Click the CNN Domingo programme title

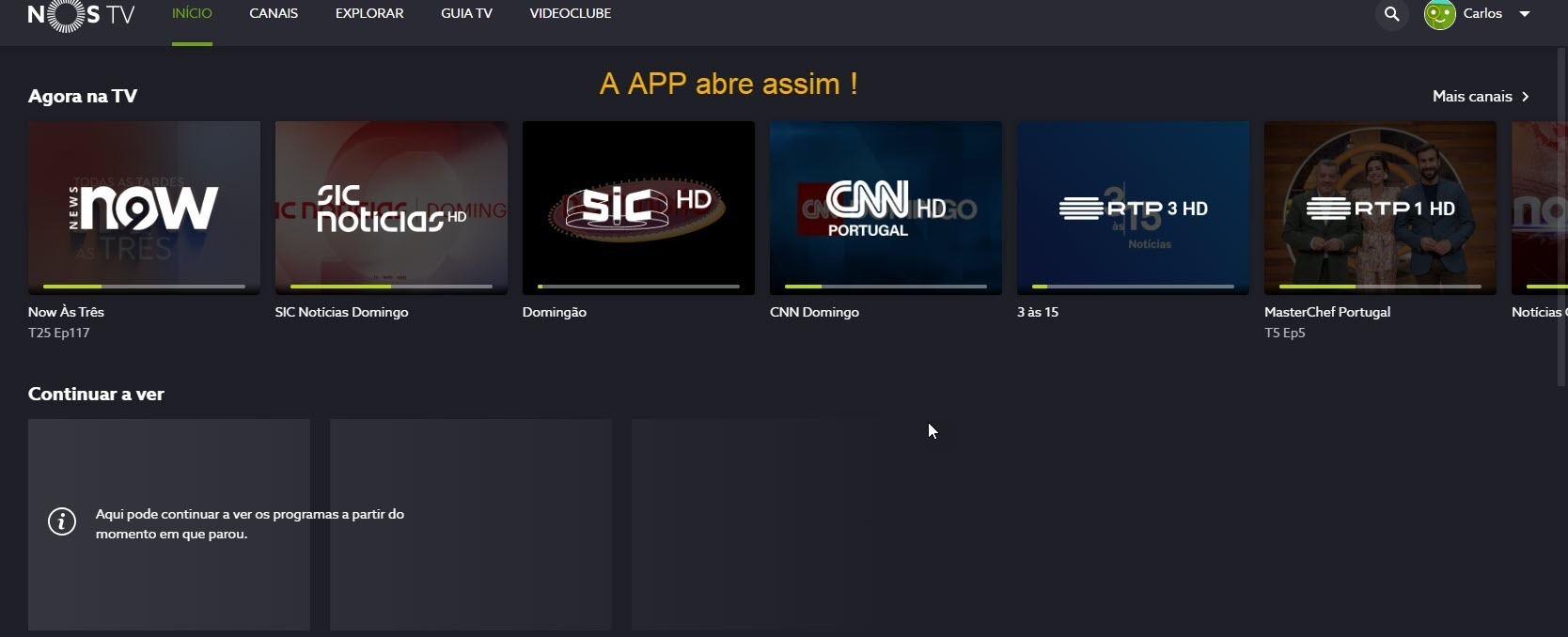click(814, 312)
